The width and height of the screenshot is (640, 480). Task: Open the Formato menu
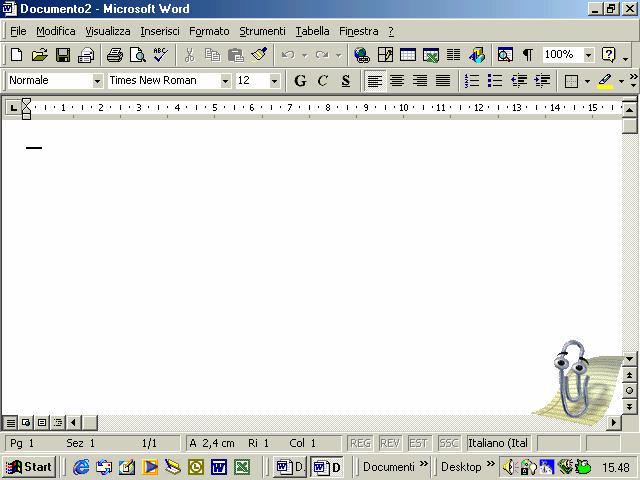(x=209, y=31)
